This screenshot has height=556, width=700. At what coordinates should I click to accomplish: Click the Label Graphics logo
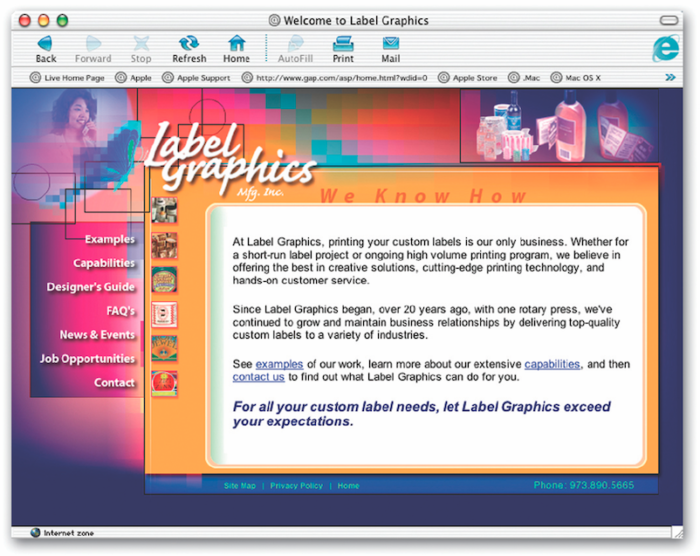230,161
